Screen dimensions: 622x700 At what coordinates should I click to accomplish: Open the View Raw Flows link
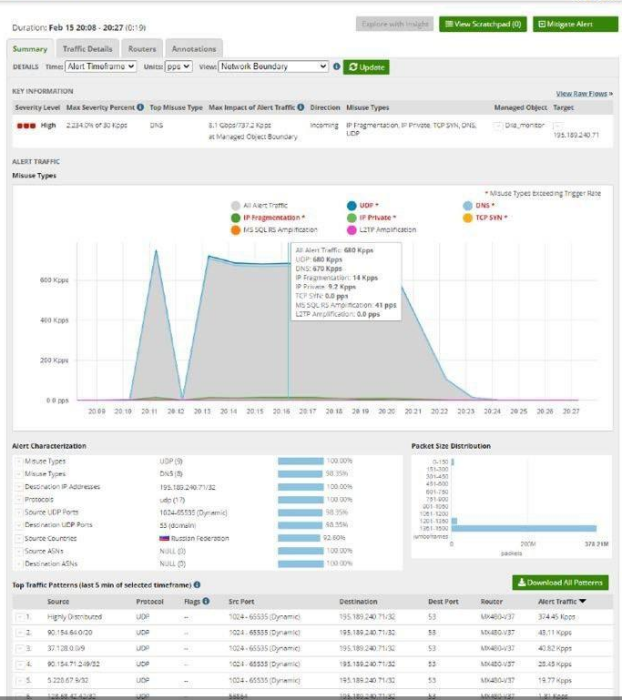(x=584, y=93)
